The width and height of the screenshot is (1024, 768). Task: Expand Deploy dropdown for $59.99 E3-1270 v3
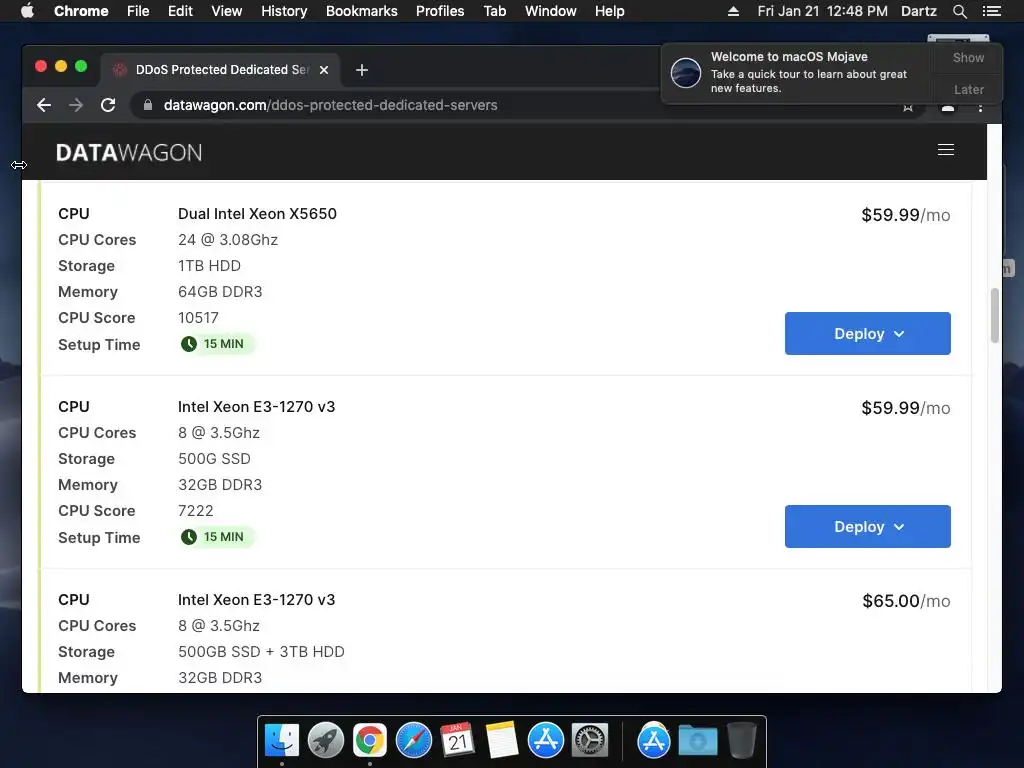coord(867,526)
